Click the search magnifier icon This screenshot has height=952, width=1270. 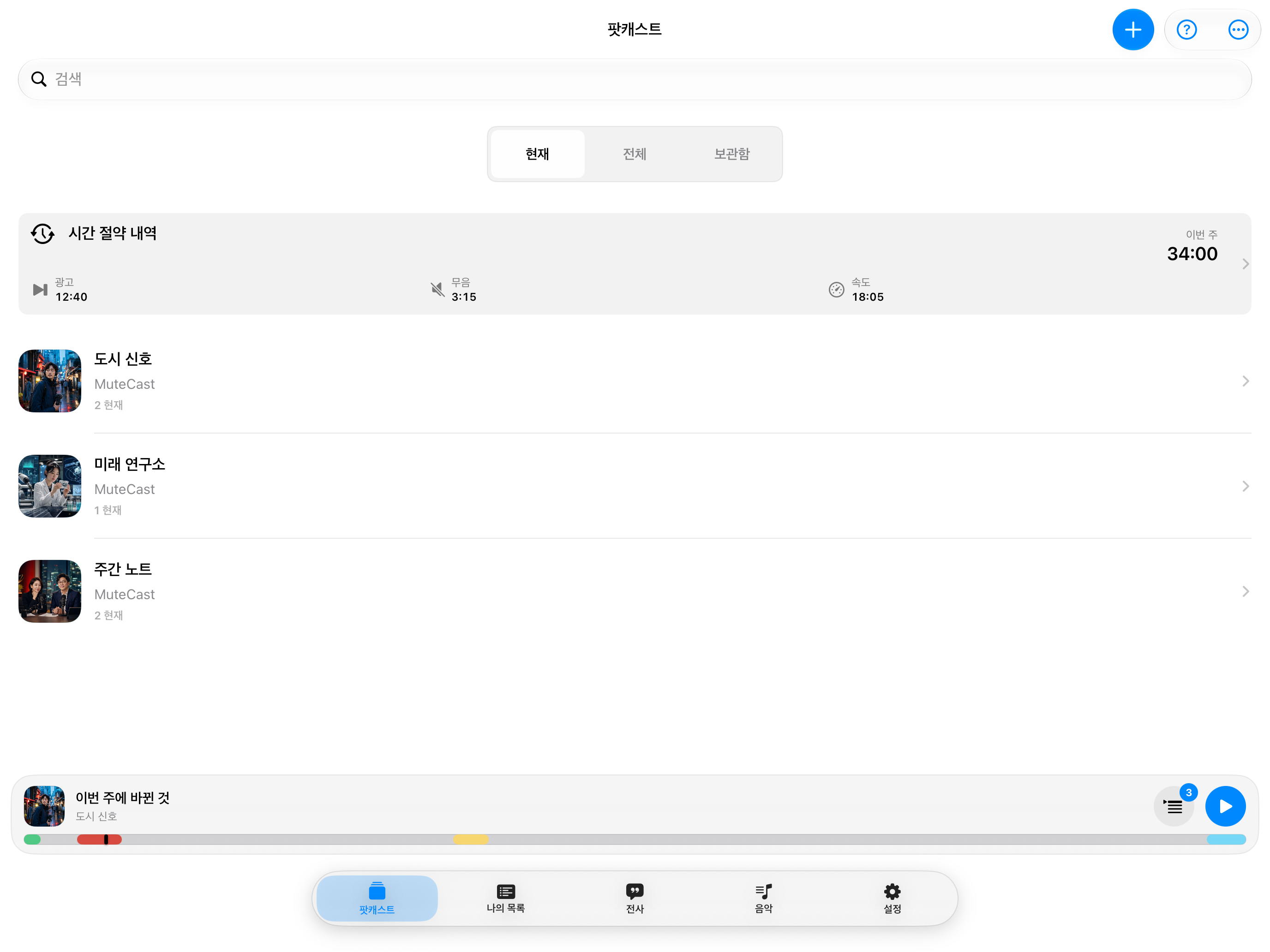[38, 79]
